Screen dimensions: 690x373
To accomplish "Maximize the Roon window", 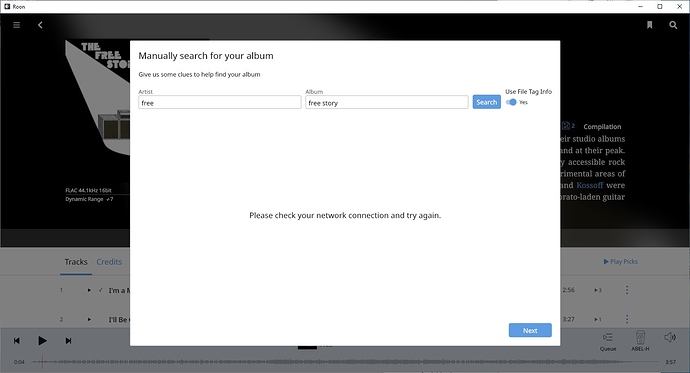I will 660,6.
